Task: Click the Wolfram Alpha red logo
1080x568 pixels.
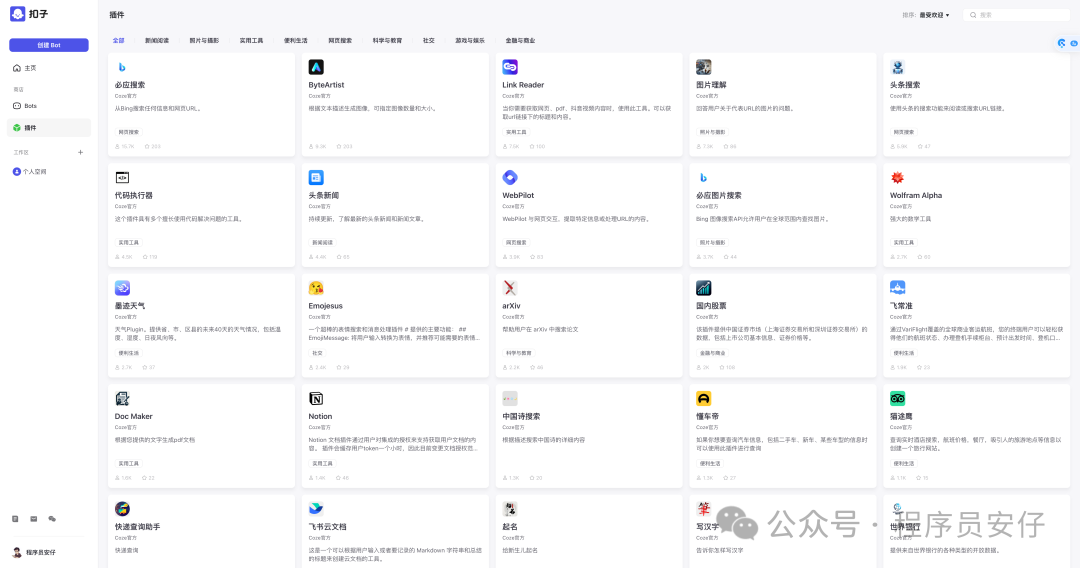Action: (x=898, y=177)
